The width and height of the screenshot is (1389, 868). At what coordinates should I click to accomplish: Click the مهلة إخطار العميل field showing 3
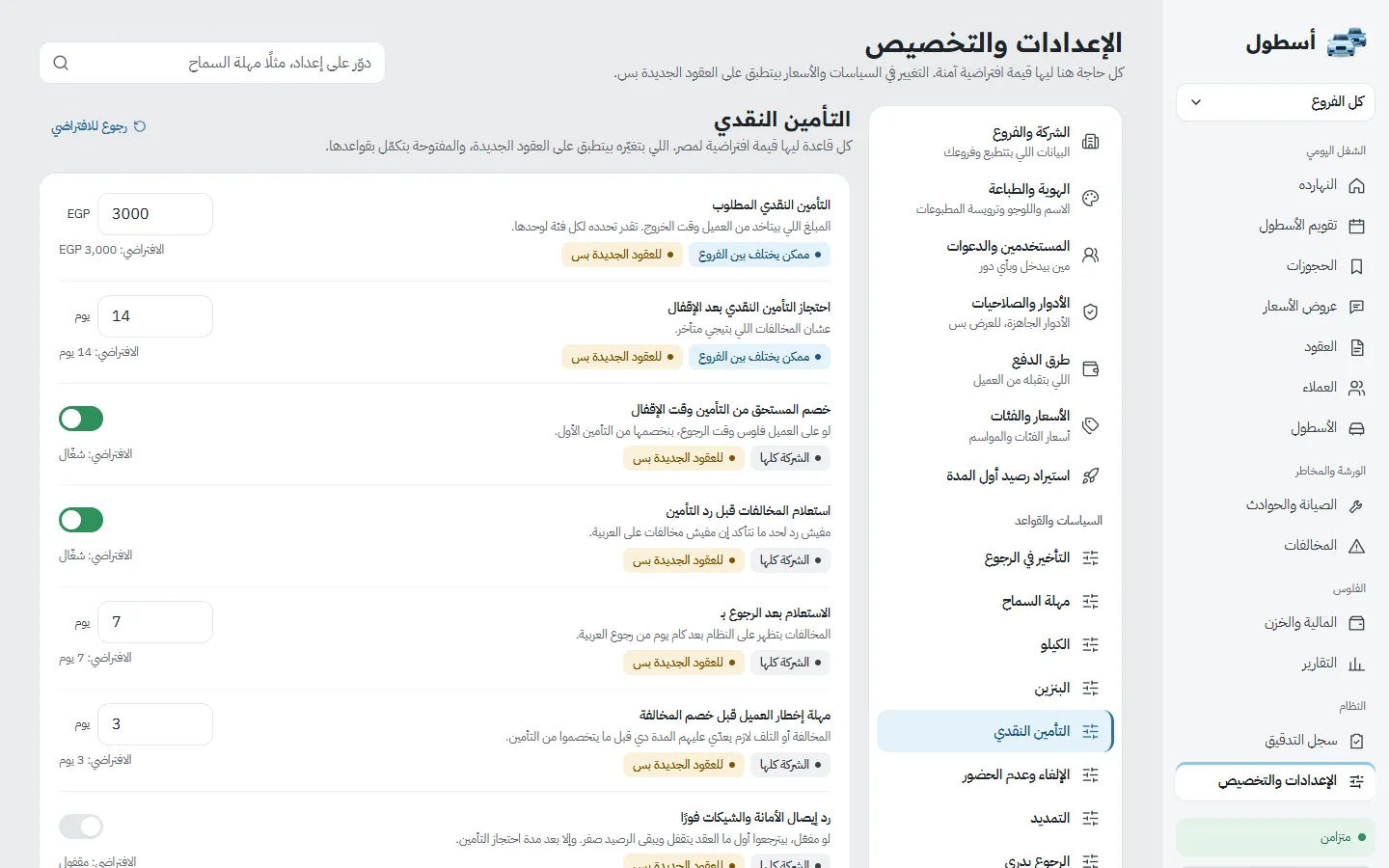tap(155, 724)
